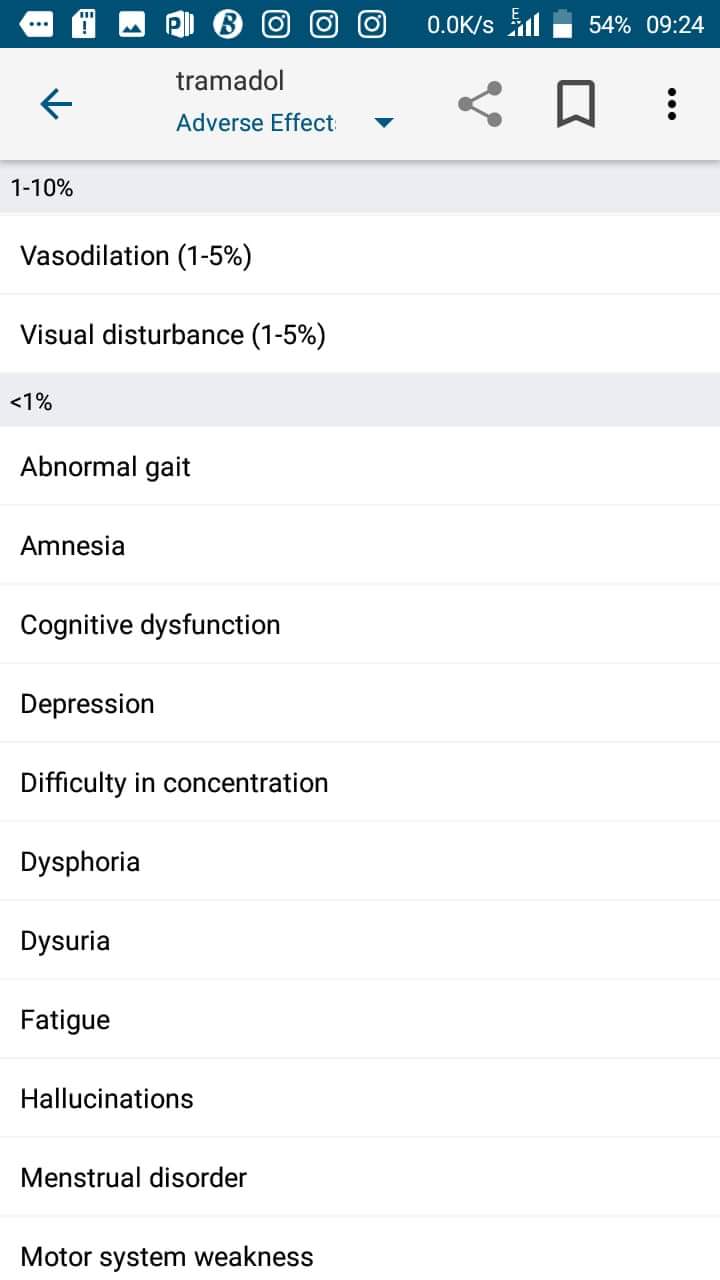Screen dimensions: 720x1280
Task: Open the three-dot overflow menu
Action: pos(672,104)
